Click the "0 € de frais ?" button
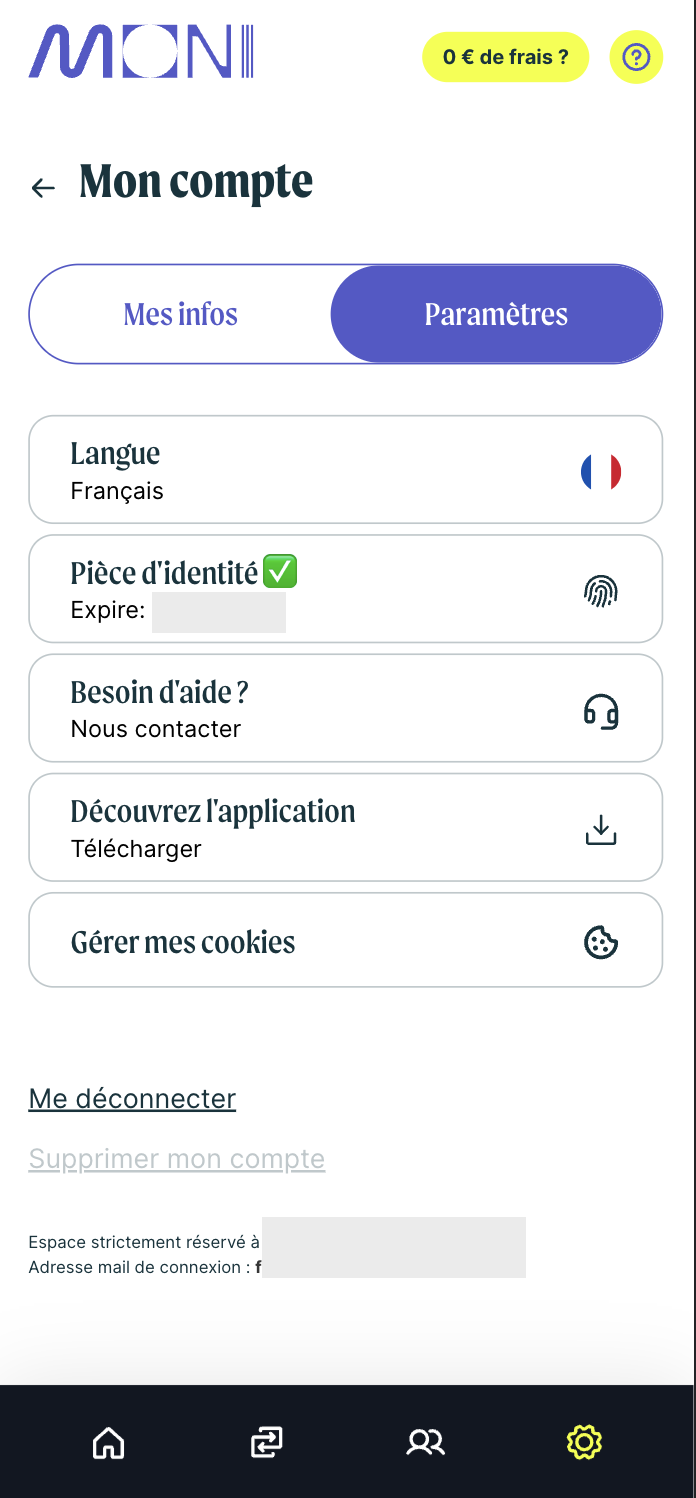This screenshot has width=696, height=1498. 505,57
